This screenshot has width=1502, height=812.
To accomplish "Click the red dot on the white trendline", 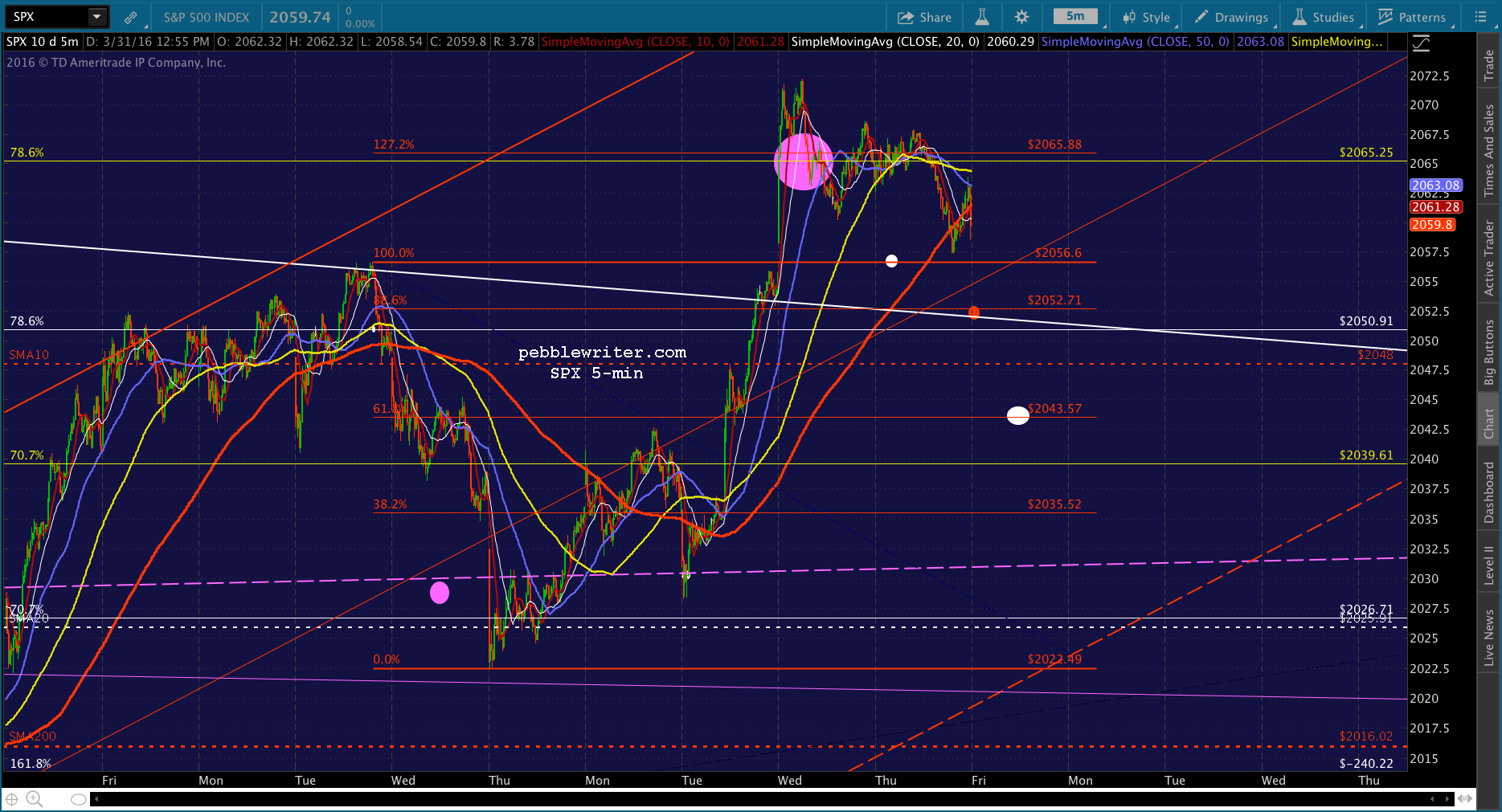I will point(974,312).
